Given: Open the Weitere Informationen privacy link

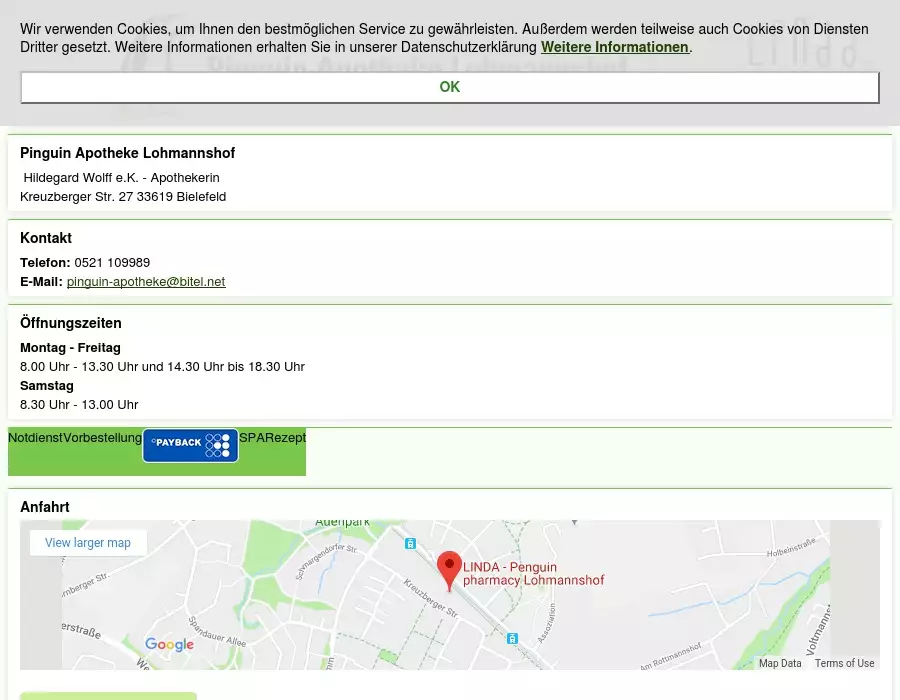Looking at the screenshot, I should coord(614,47).
